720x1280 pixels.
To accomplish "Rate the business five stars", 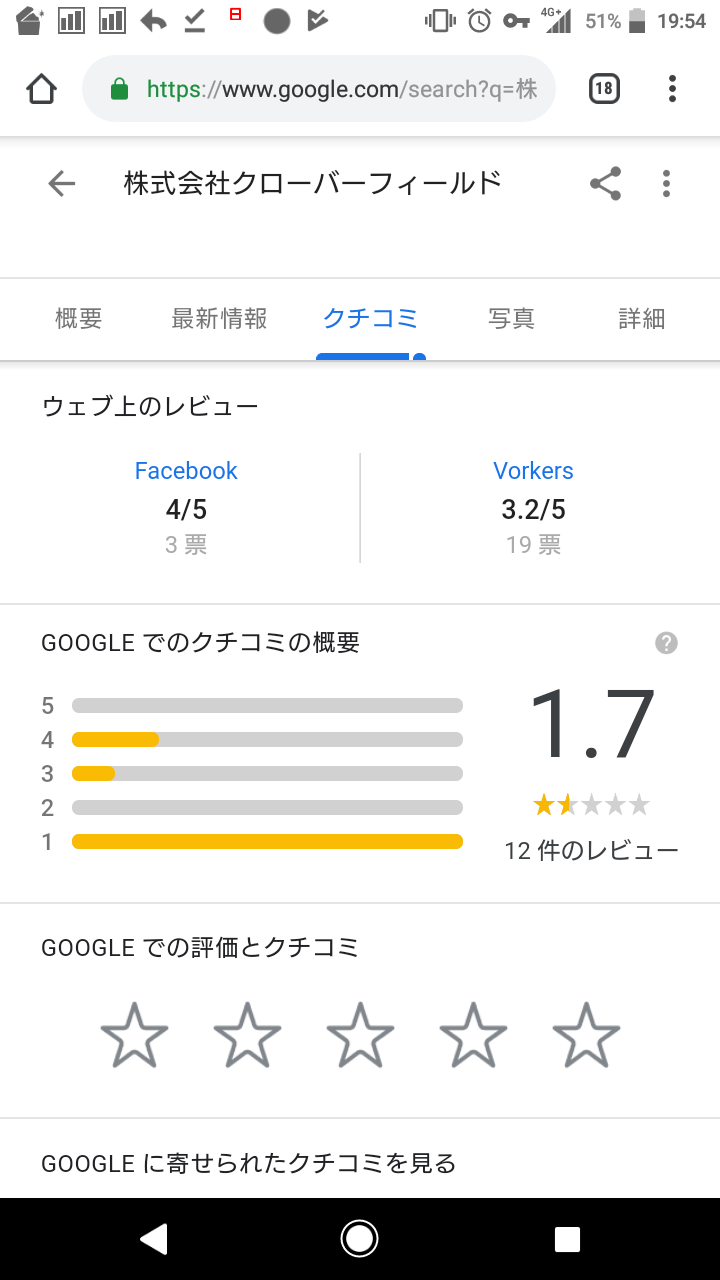I will pos(586,1036).
